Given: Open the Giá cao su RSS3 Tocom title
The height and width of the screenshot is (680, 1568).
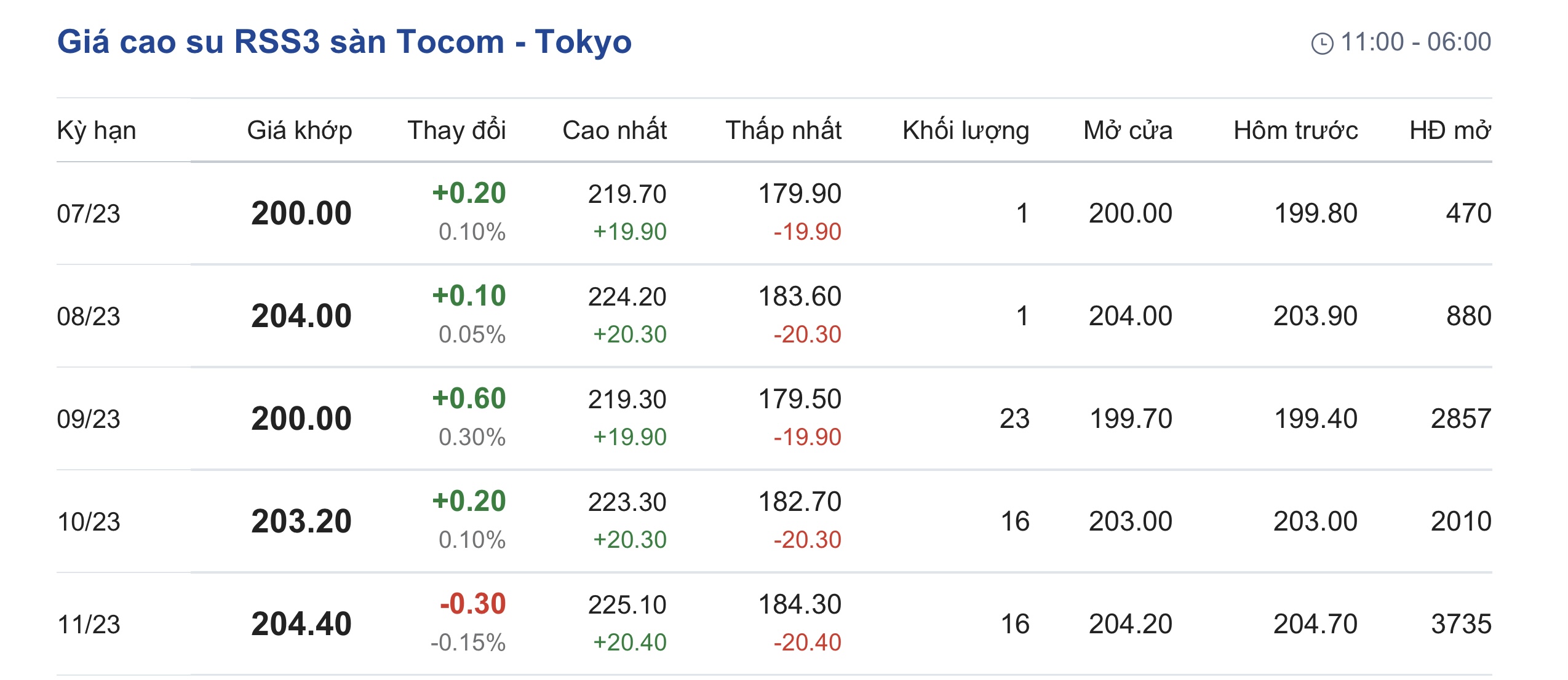Looking at the screenshot, I should (x=344, y=42).
